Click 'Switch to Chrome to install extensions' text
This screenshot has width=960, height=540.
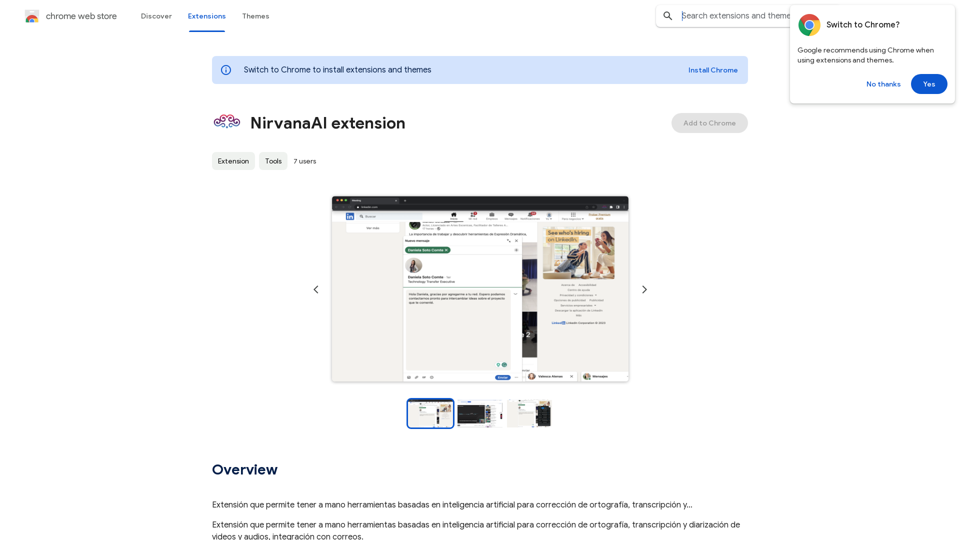click(x=337, y=70)
